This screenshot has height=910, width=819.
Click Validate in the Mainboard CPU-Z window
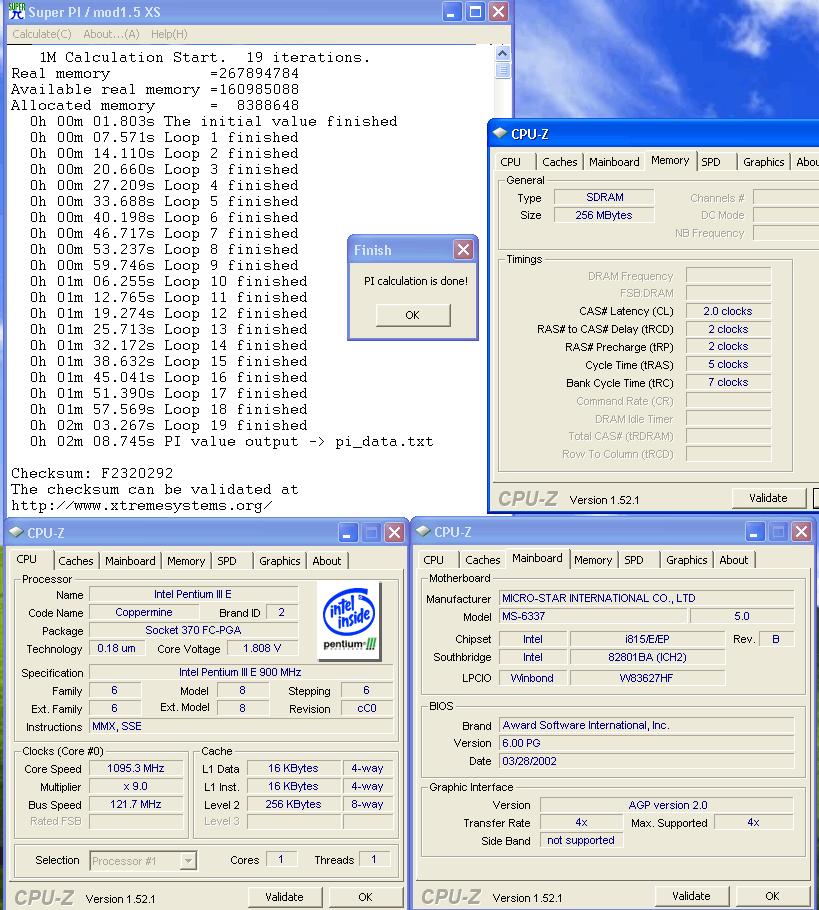691,896
